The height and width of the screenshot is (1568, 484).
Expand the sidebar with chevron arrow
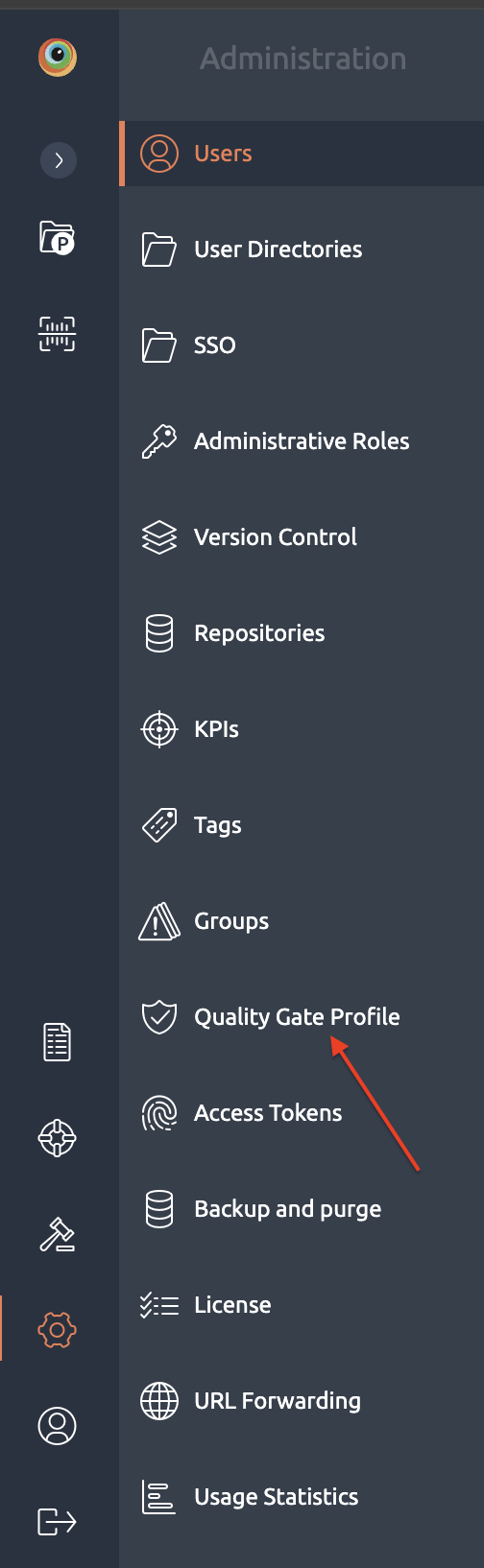point(59,160)
